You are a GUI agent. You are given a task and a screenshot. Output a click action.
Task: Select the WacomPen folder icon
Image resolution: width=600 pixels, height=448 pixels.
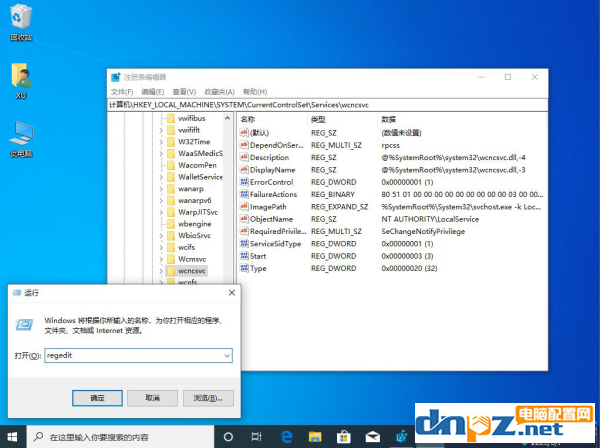pyautogui.click(x=171, y=165)
